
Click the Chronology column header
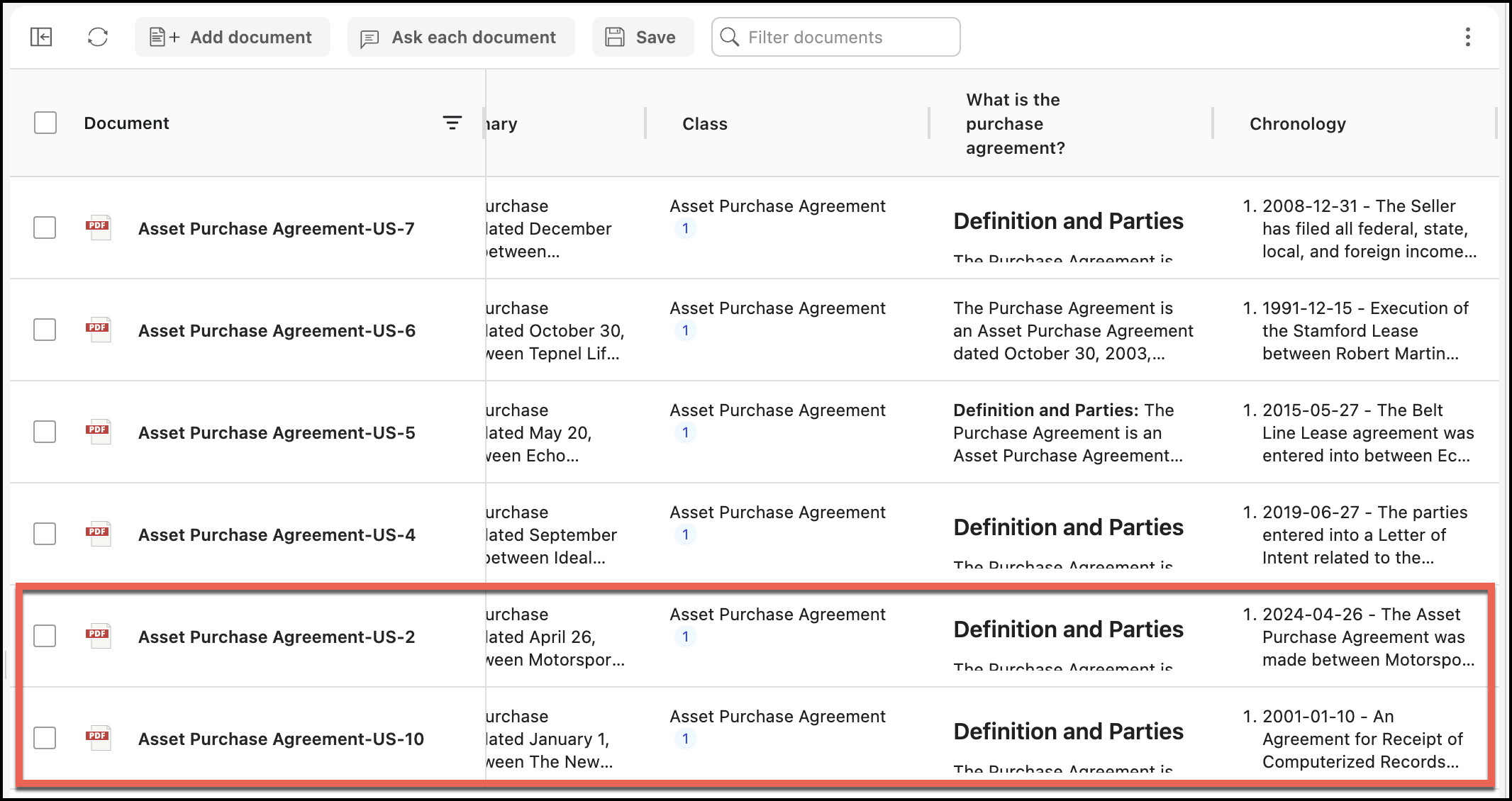(x=1298, y=124)
